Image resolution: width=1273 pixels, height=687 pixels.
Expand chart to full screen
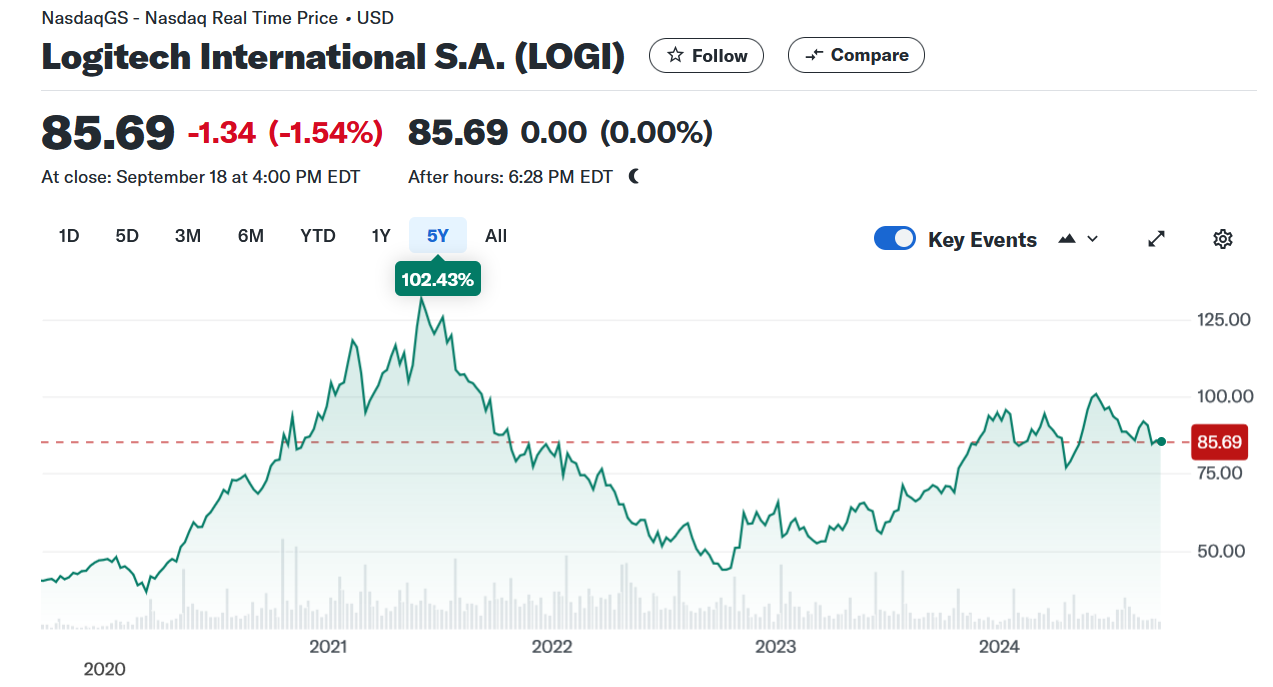point(1156,239)
